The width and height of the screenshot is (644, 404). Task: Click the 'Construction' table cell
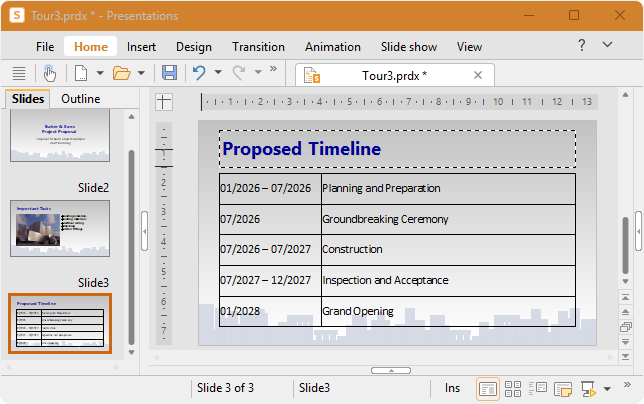coord(448,250)
